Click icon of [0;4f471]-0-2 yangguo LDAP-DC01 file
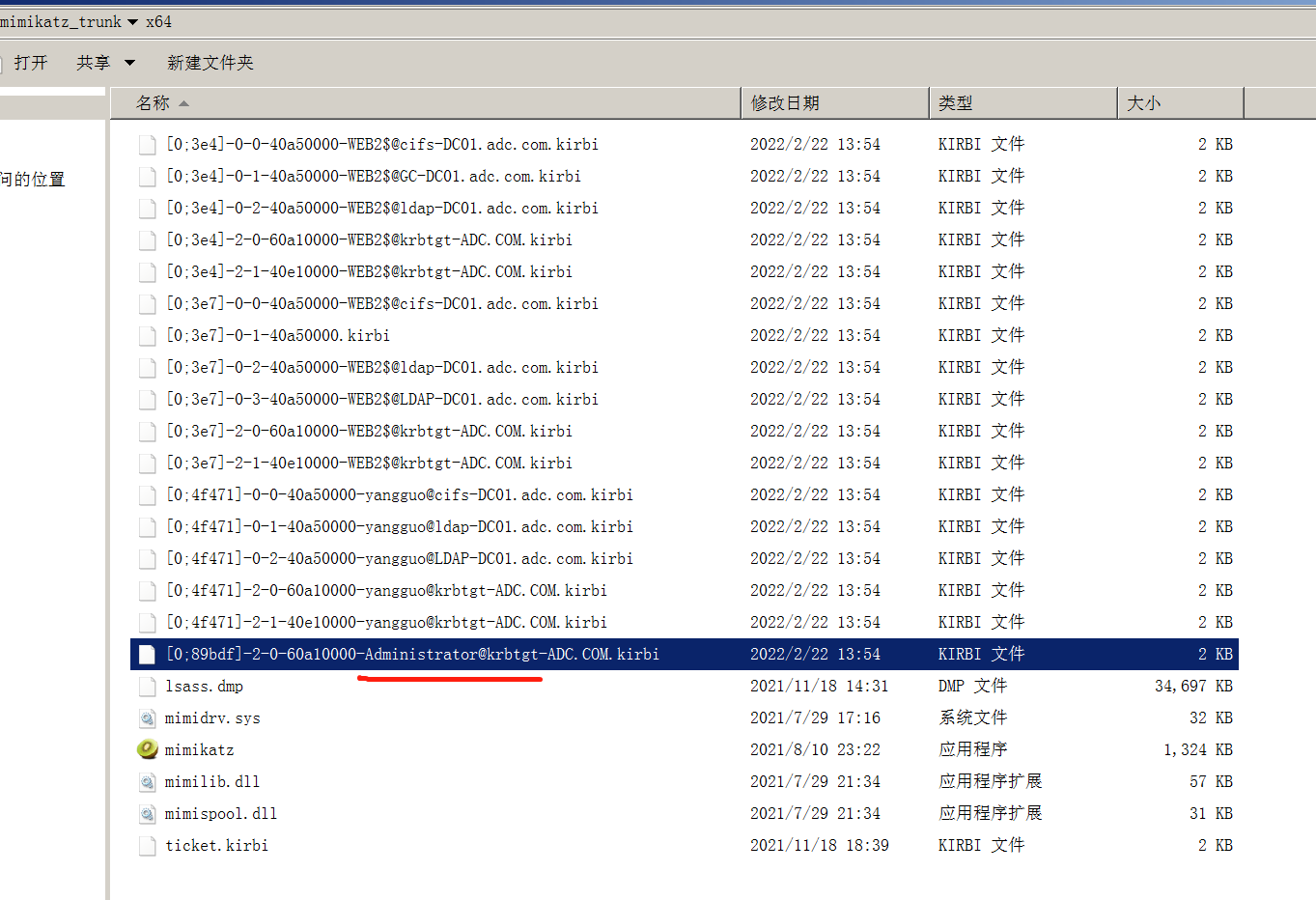The width and height of the screenshot is (1316, 900). 147,558
